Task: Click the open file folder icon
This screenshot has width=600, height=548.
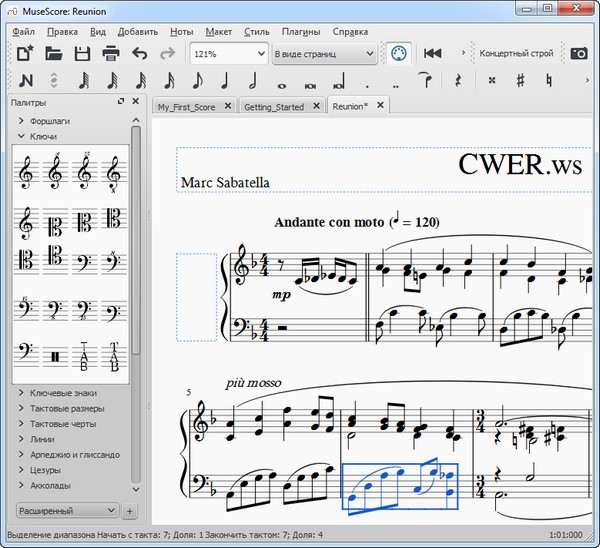Action: point(54,53)
